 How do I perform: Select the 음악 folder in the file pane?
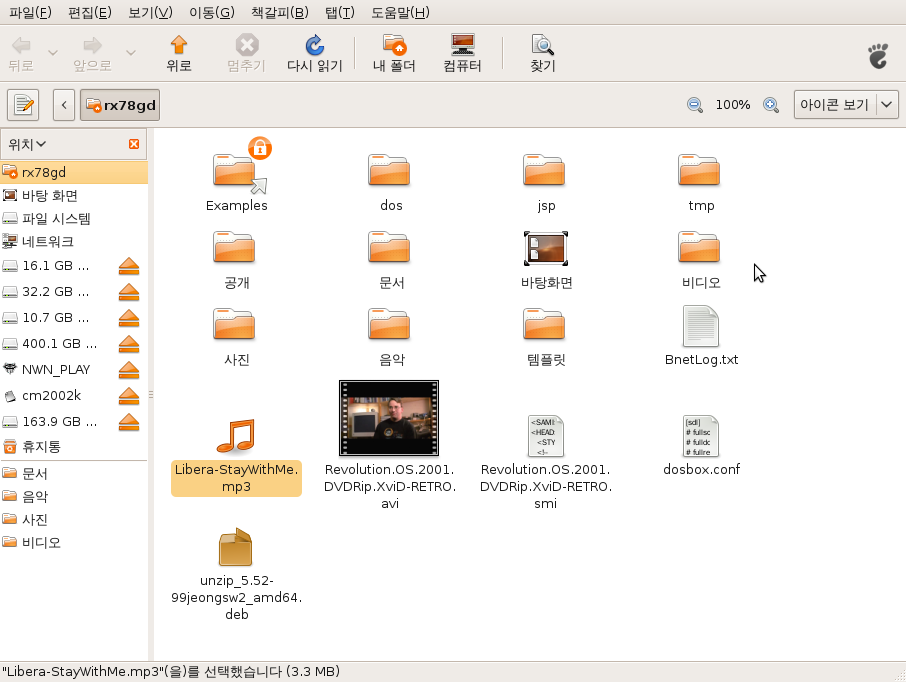[389, 324]
